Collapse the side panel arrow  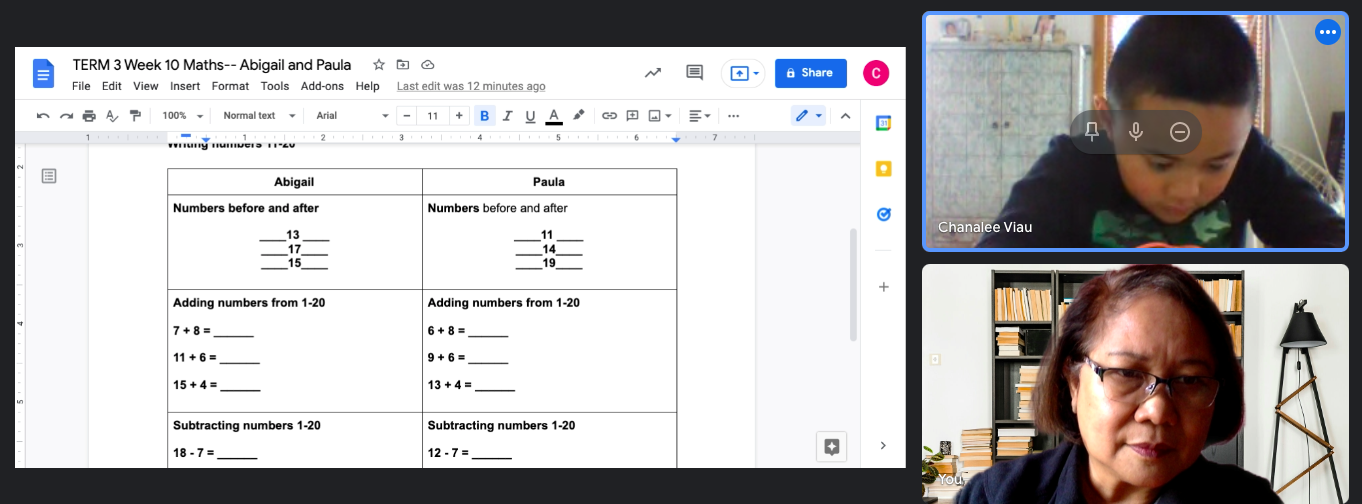[883, 445]
